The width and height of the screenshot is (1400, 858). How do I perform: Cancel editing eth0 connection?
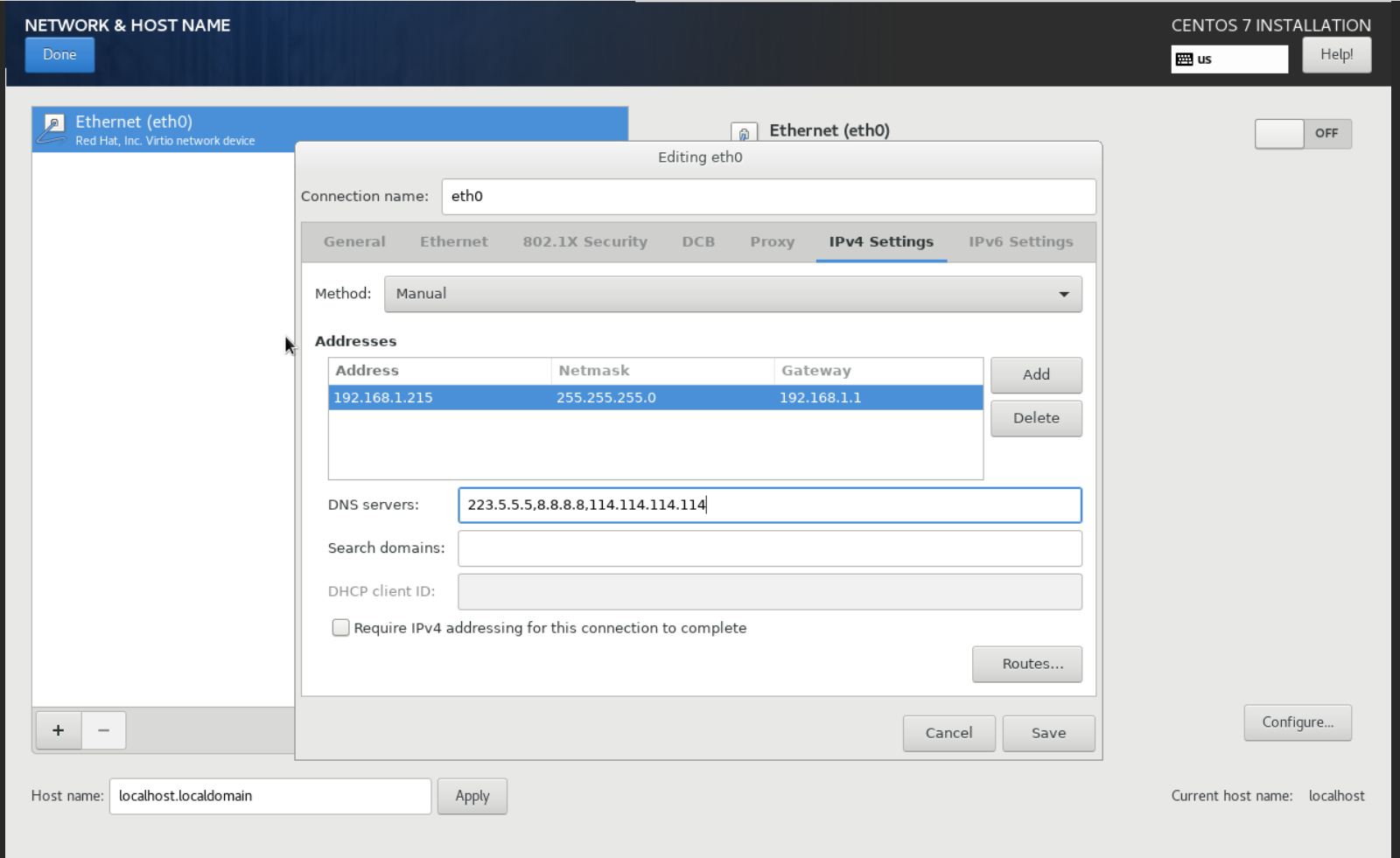click(948, 733)
